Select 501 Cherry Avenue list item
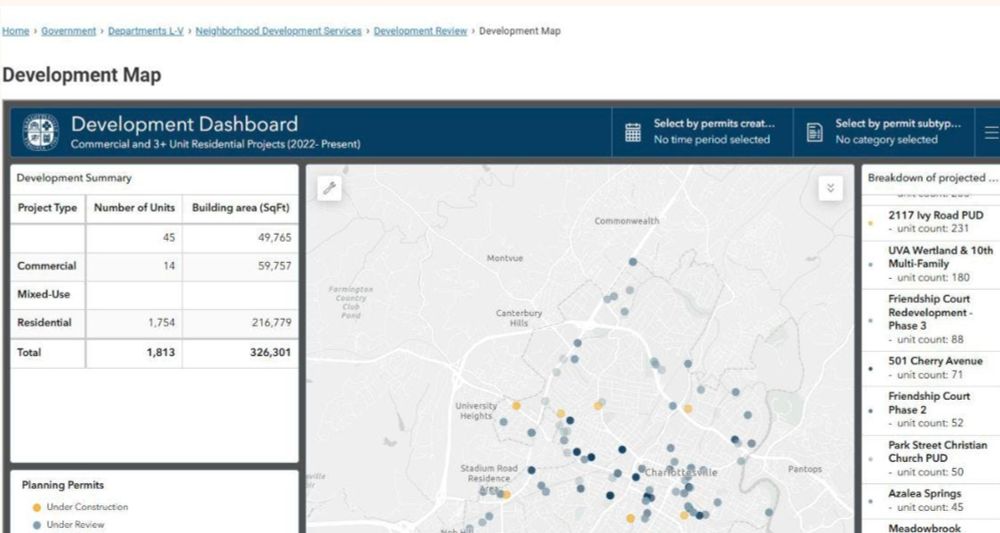Screen dimensions: 1000x533 point(931,368)
